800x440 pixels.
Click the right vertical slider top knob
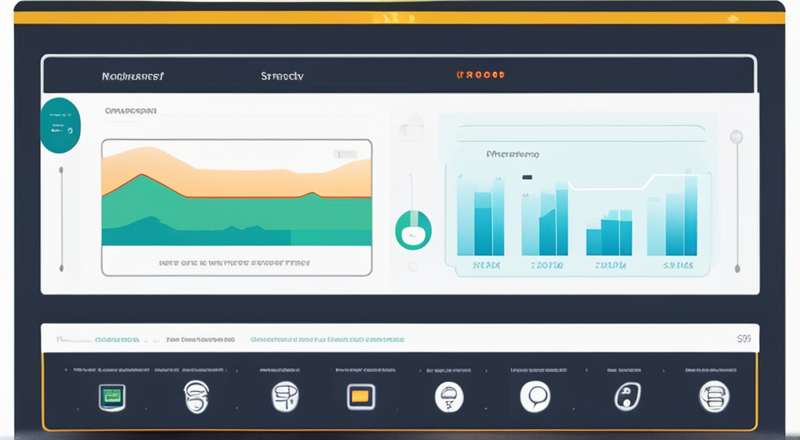point(736,137)
